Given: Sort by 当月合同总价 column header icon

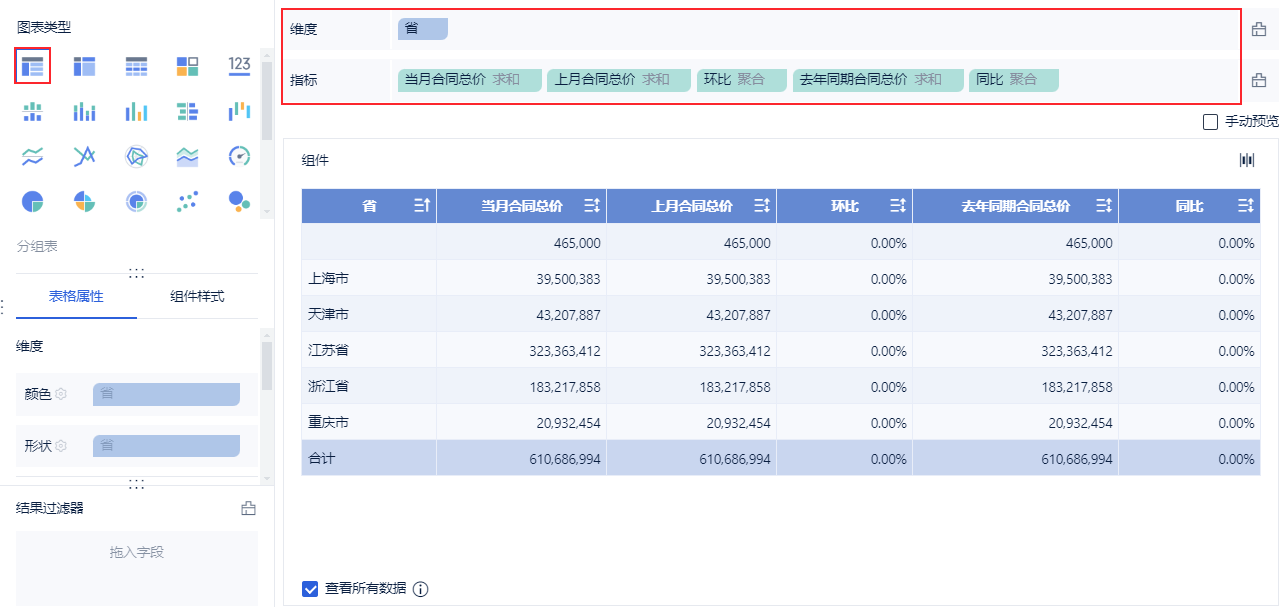Looking at the screenshot, I should pos(592,206).
